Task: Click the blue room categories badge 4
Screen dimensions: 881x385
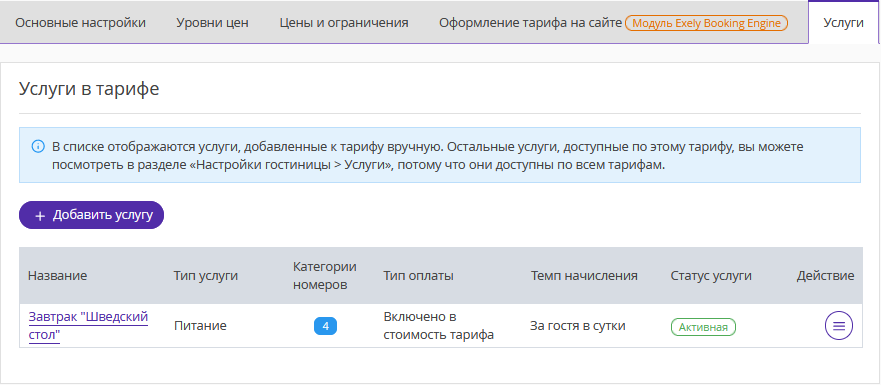Action: [325, 326]
